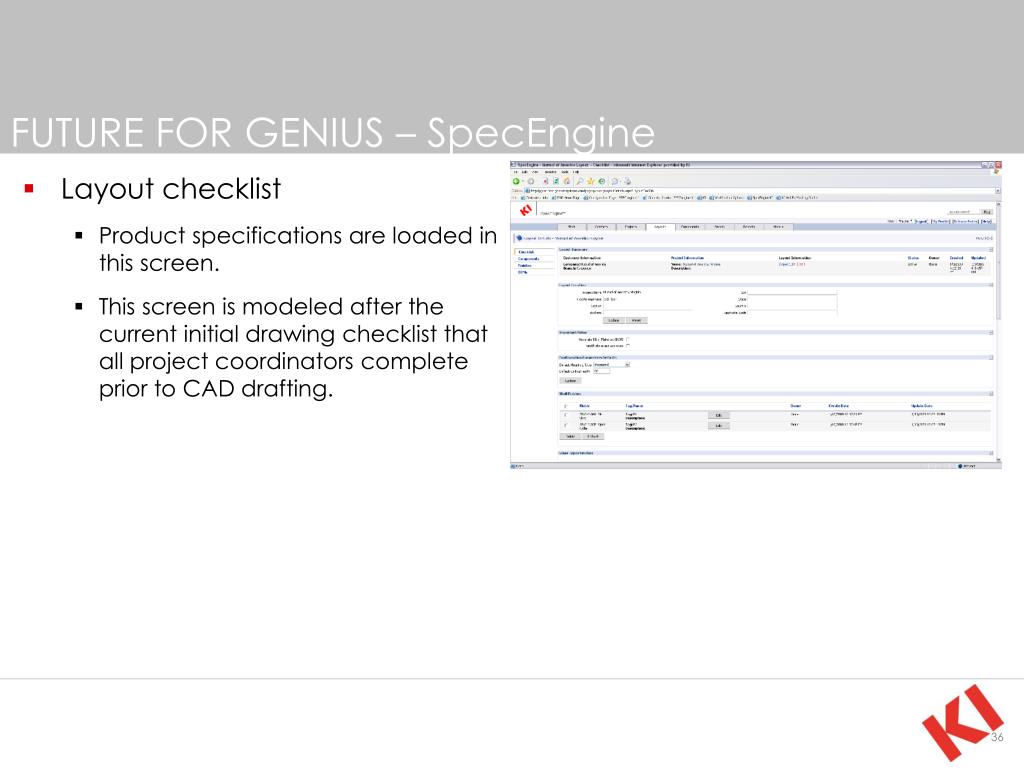Check the second Important Notes checkbox
1024x768 pixels.
click(628, 345)
